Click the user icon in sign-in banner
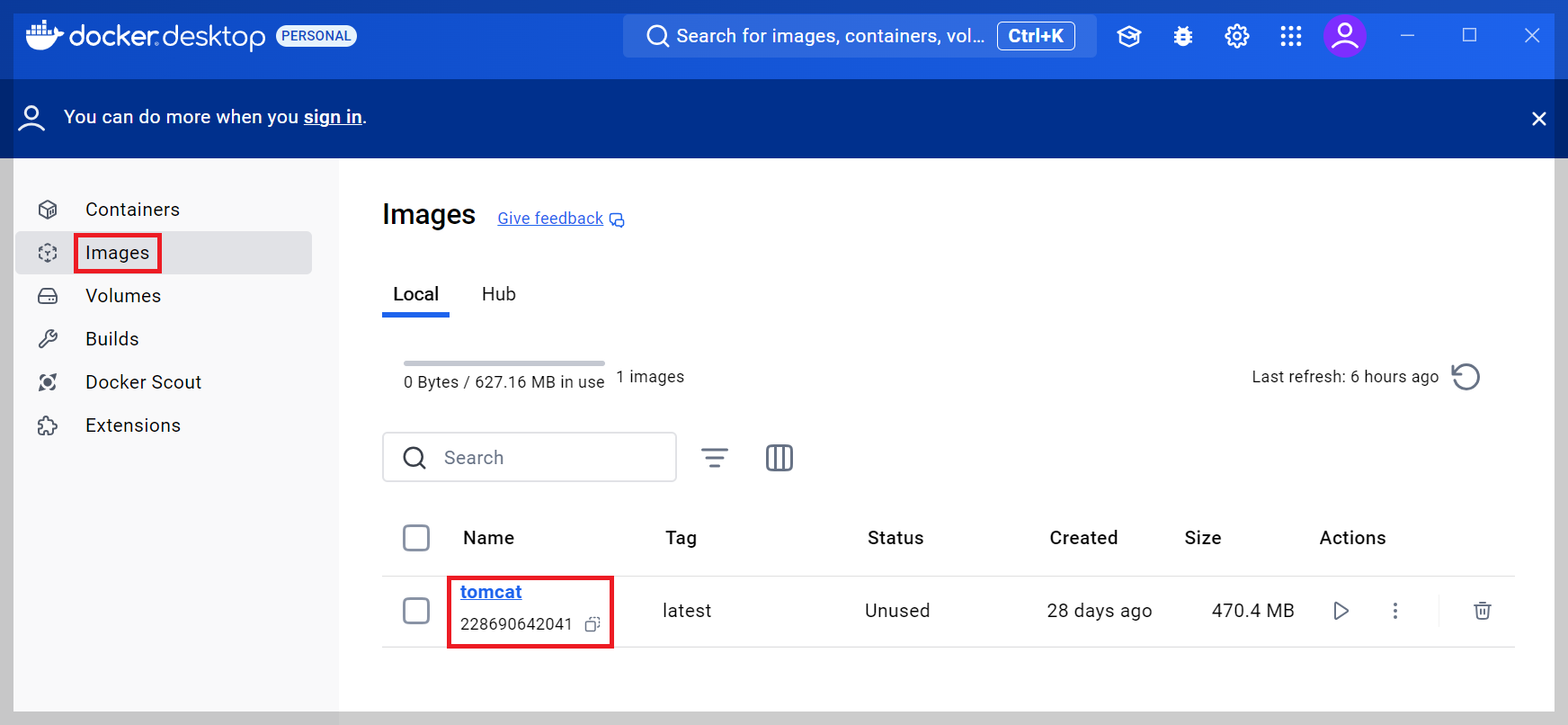Screen dimensions: 1568x725 [x=31, y=118]
